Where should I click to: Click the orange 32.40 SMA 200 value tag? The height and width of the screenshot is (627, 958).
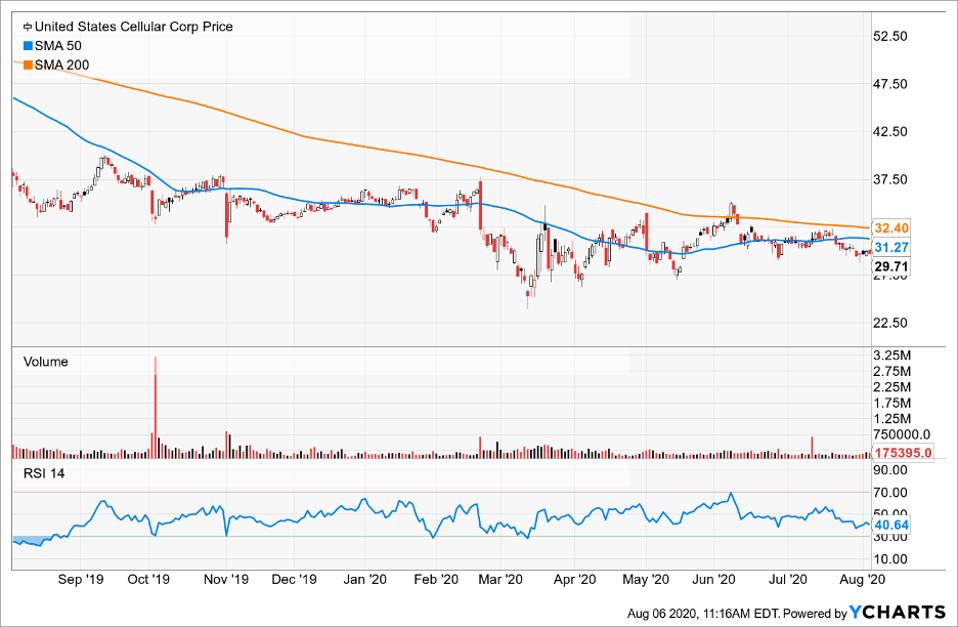[891, 228]
